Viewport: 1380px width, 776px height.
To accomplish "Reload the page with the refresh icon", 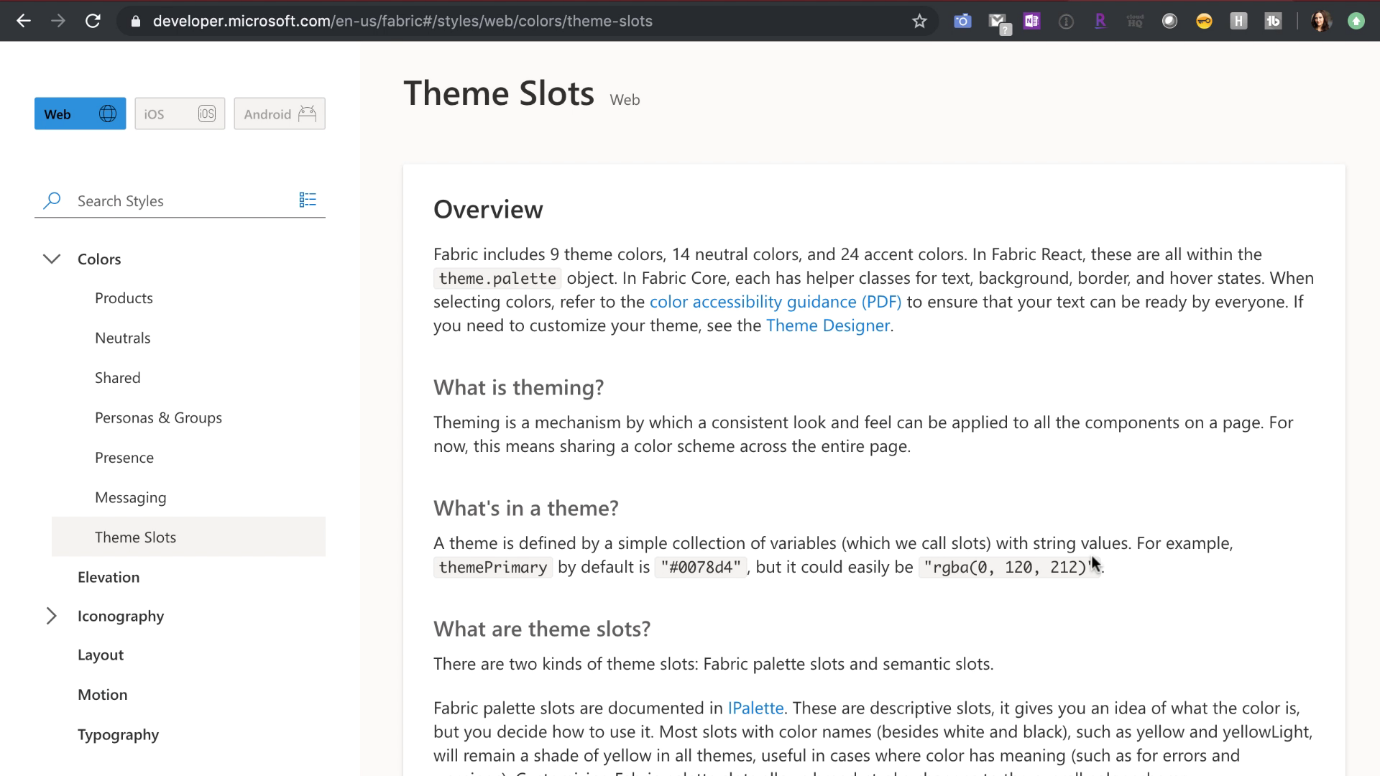I will pyautogui.click(x=93, y=20).
